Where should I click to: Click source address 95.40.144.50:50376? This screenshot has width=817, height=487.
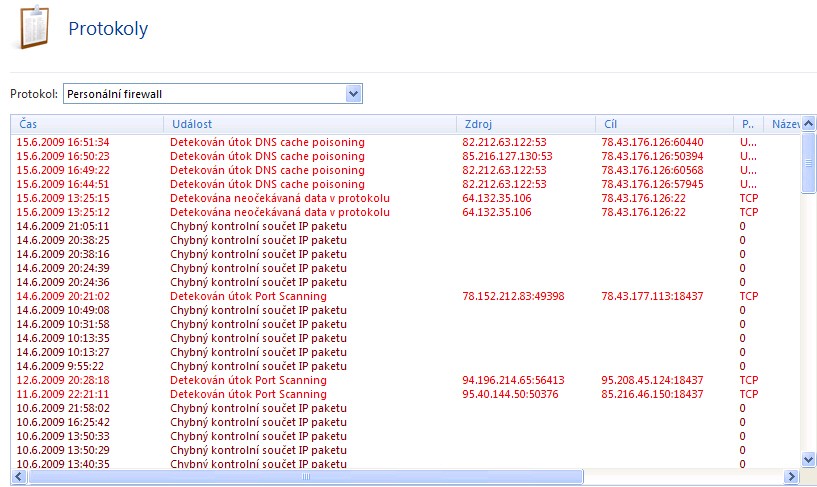tap(510, 394)
